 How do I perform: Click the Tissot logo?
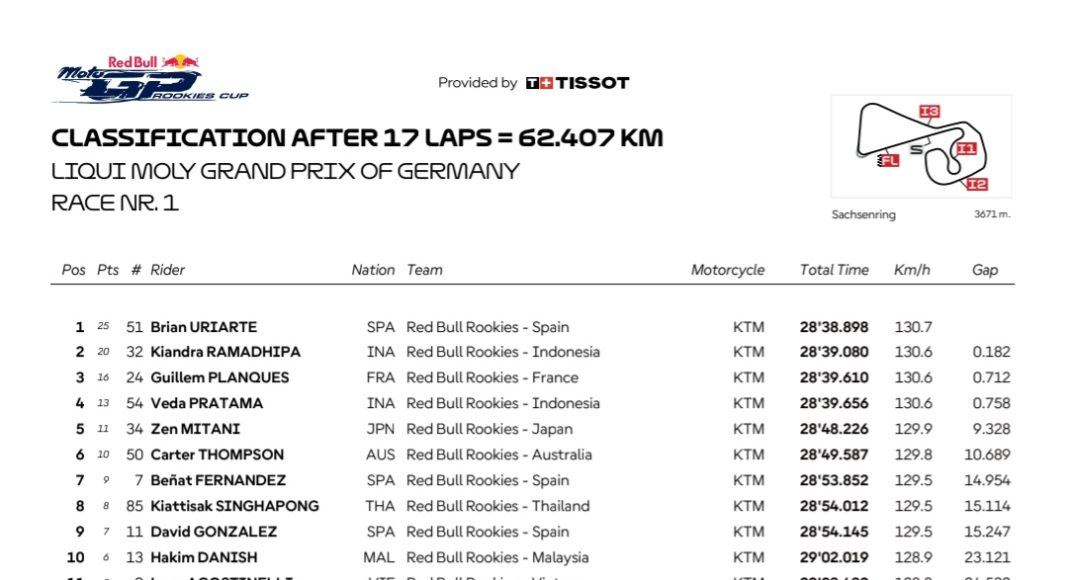point(577,83)
